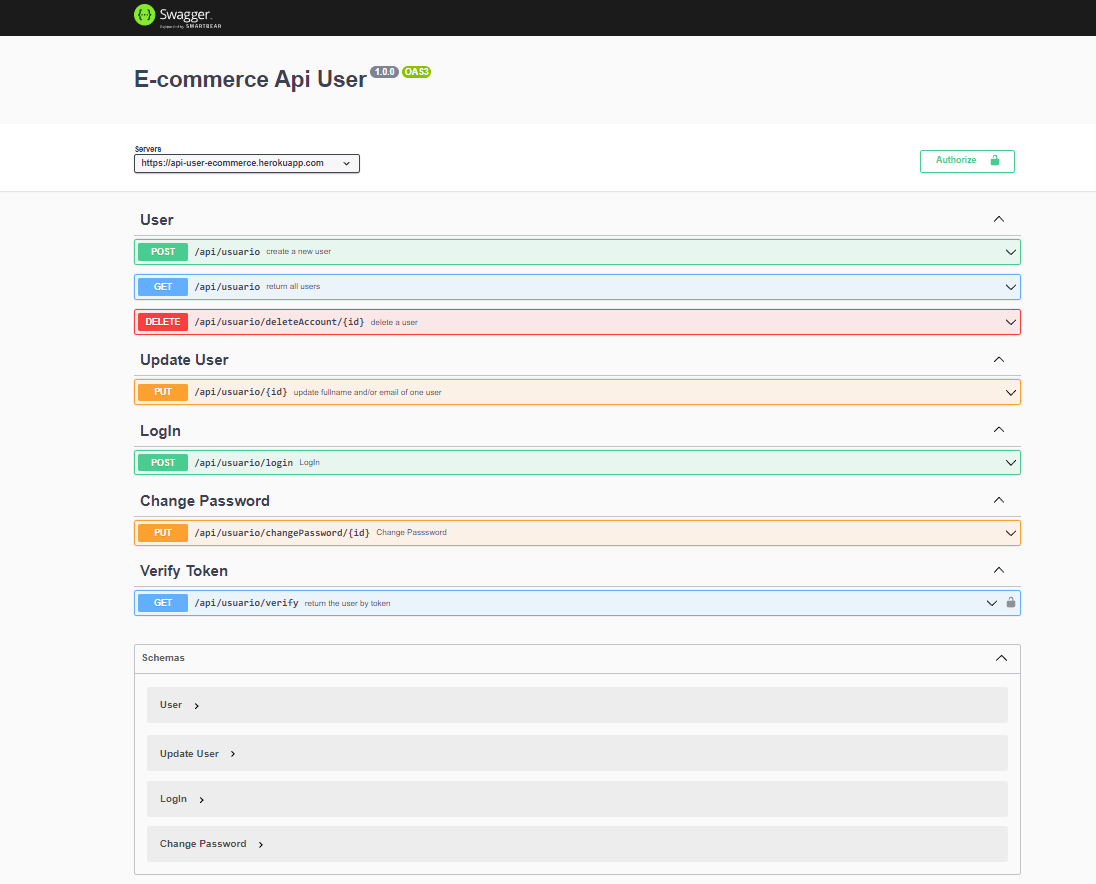1096x884 pixels.
Task: Click 'delete a user' description
Action: [x=394, y=322]
